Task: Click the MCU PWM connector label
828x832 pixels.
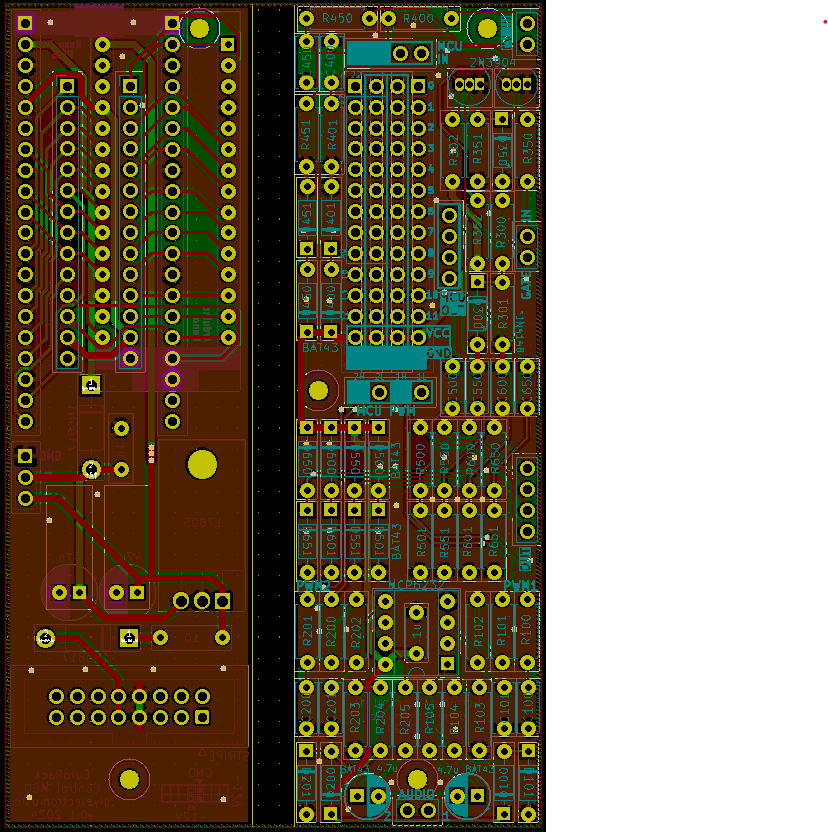Action: pos(386,411)
